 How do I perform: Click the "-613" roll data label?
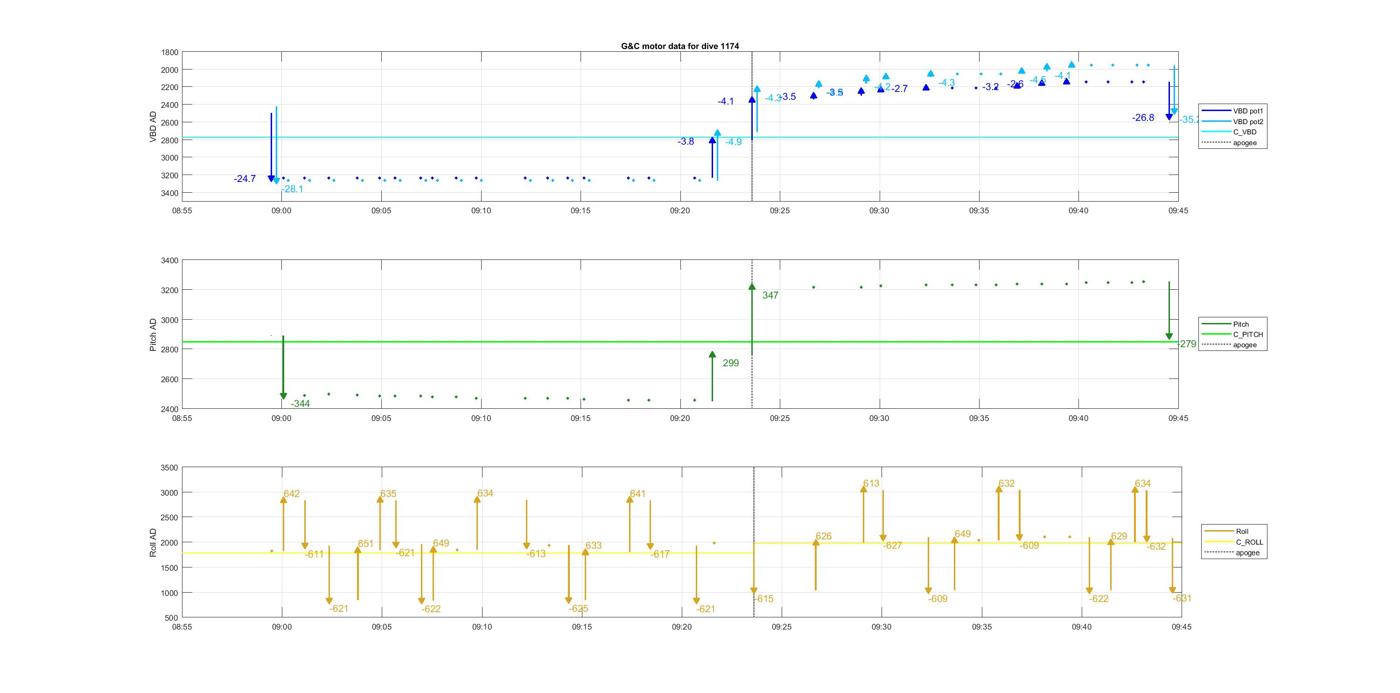(x=536, y=554)
